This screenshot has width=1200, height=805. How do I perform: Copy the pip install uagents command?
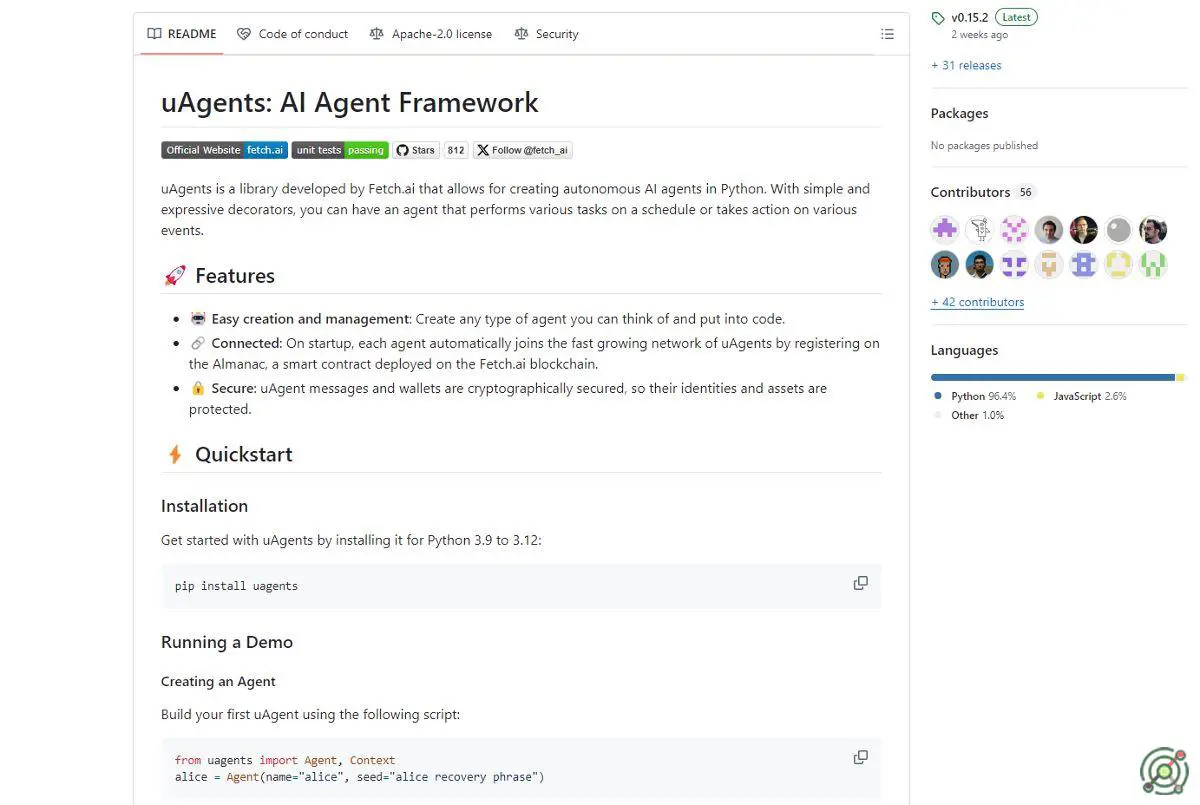pyautogui.click(x=860, y=583)
